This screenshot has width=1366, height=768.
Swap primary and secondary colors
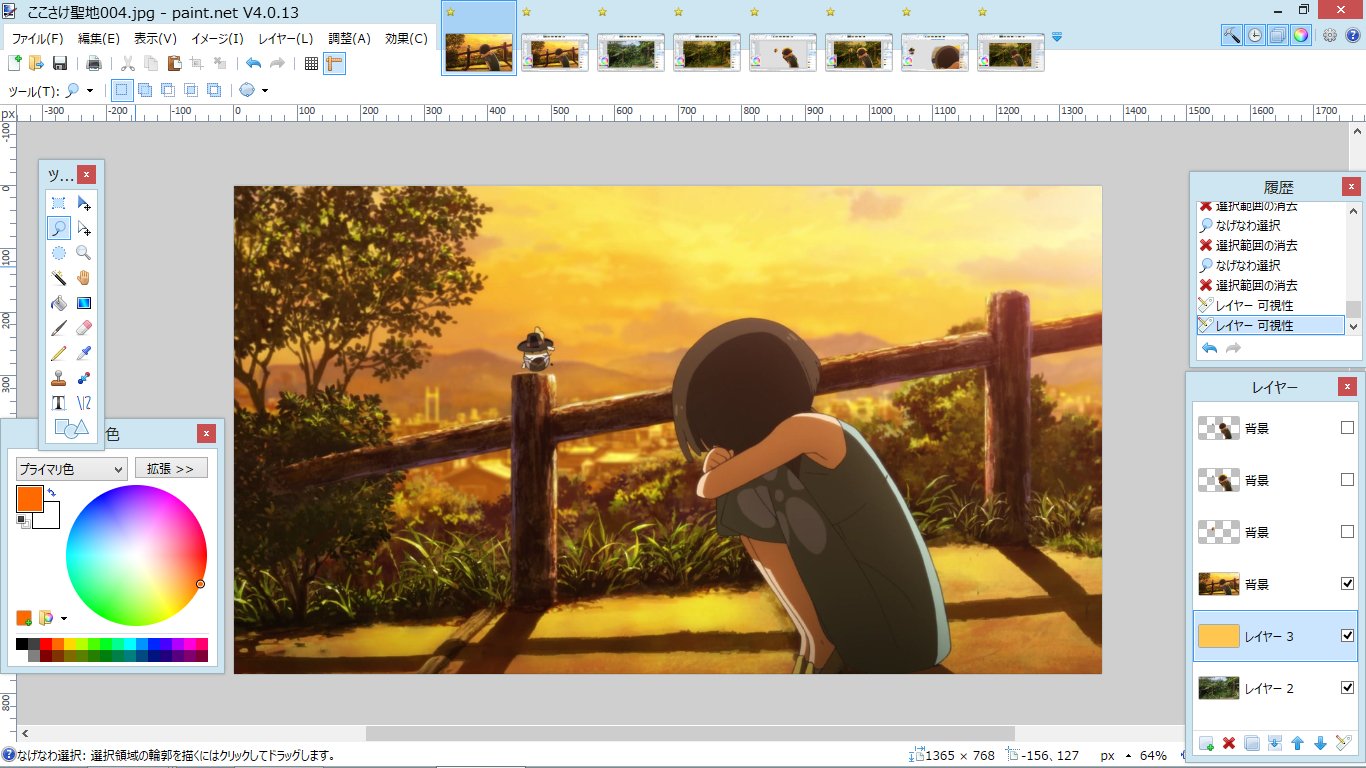50,494
